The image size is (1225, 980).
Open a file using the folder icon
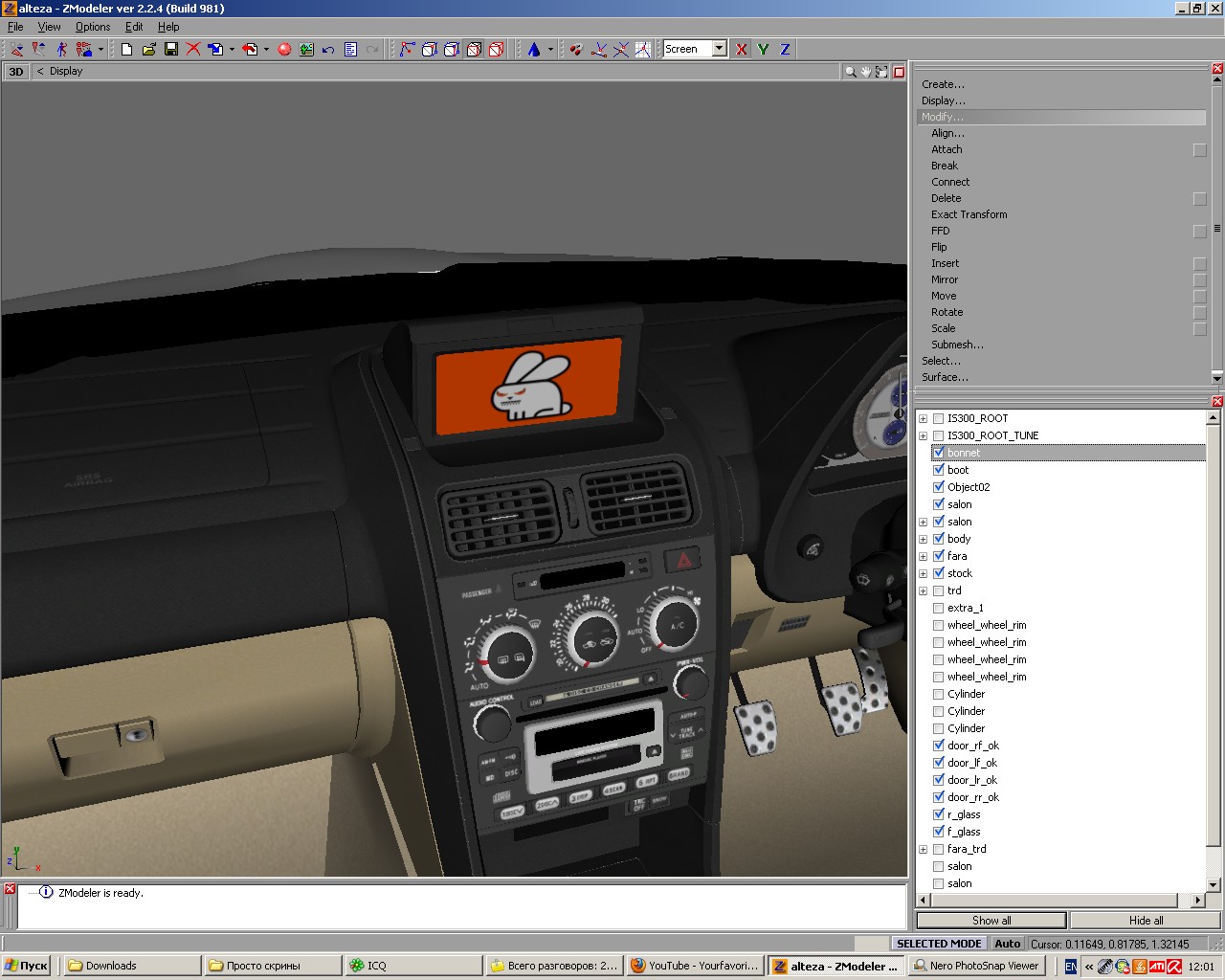[148, 49]
